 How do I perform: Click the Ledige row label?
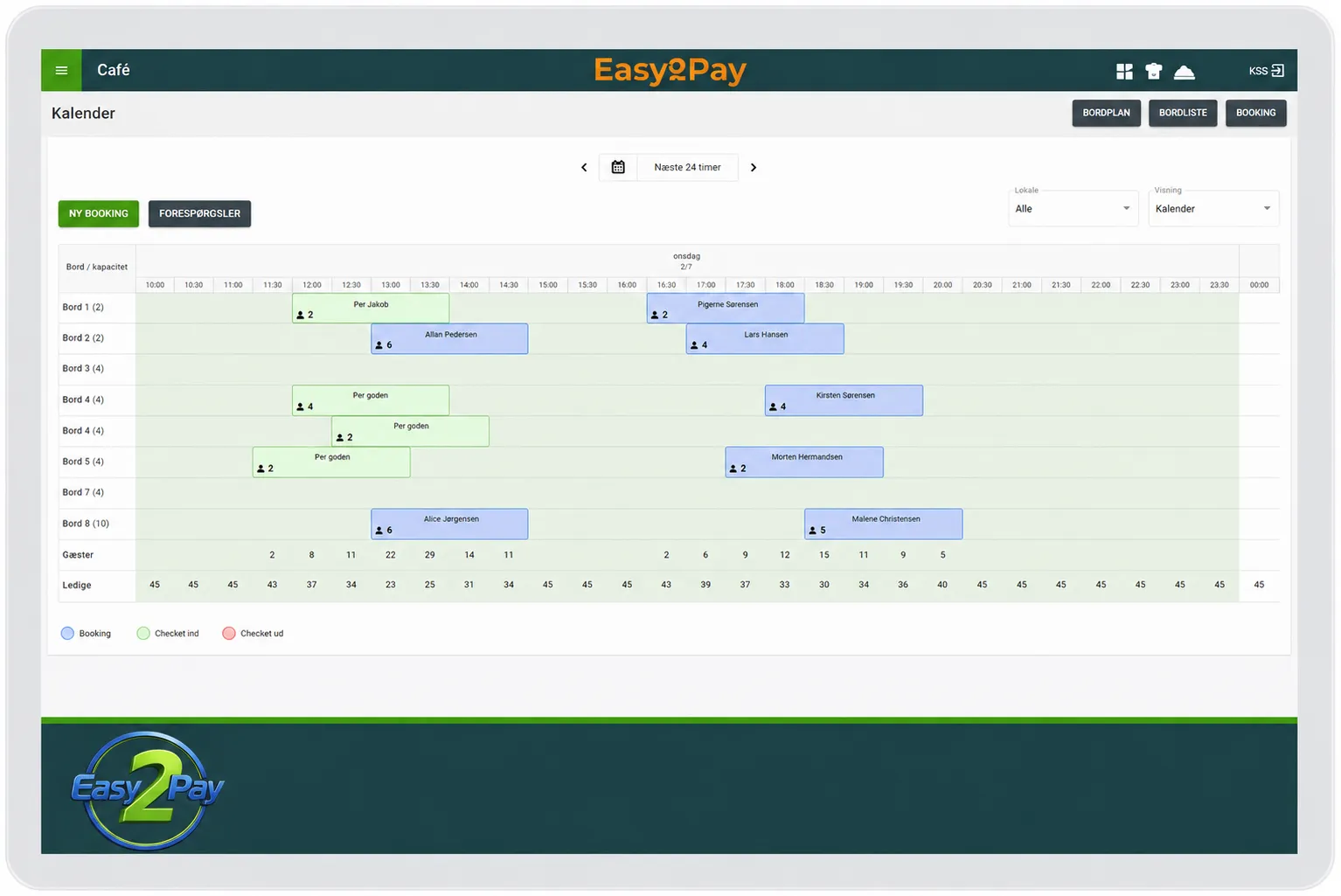(77, 586)
